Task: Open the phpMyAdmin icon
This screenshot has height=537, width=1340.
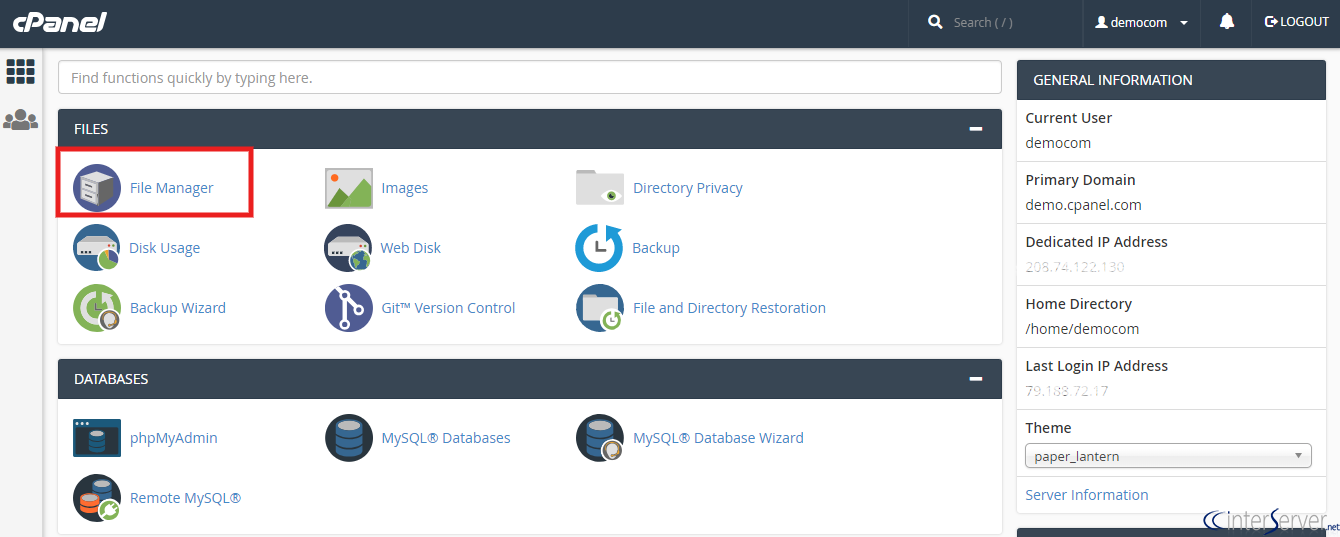Action: pos(97,438)
